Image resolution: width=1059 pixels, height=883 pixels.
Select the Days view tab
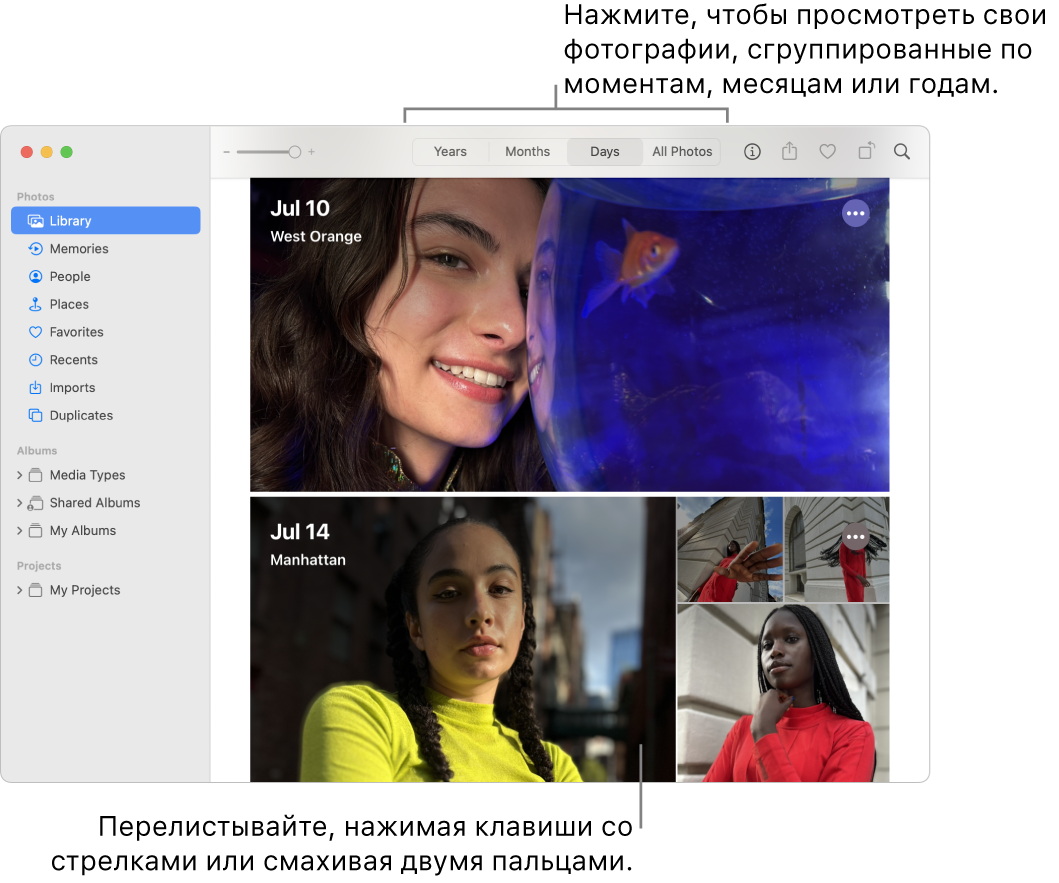pos(604,151)
